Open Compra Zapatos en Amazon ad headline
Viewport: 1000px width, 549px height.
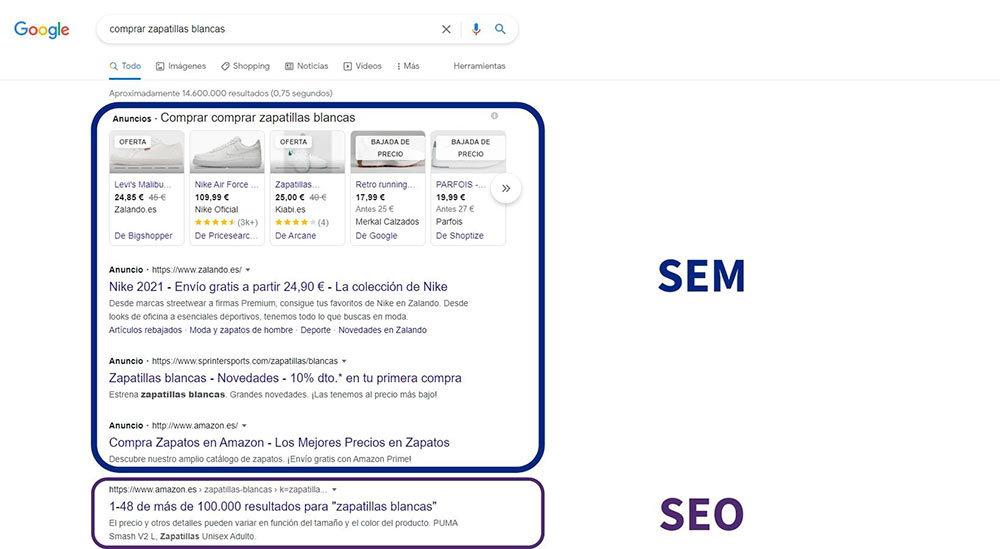(279, 442)
